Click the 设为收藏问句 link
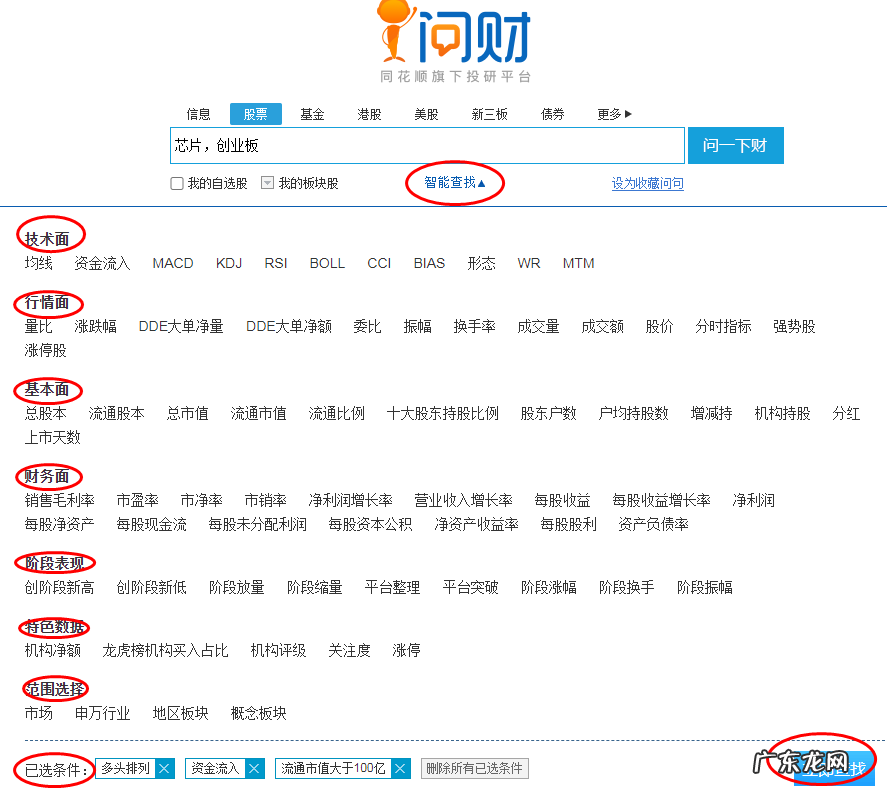 [647, 183]
